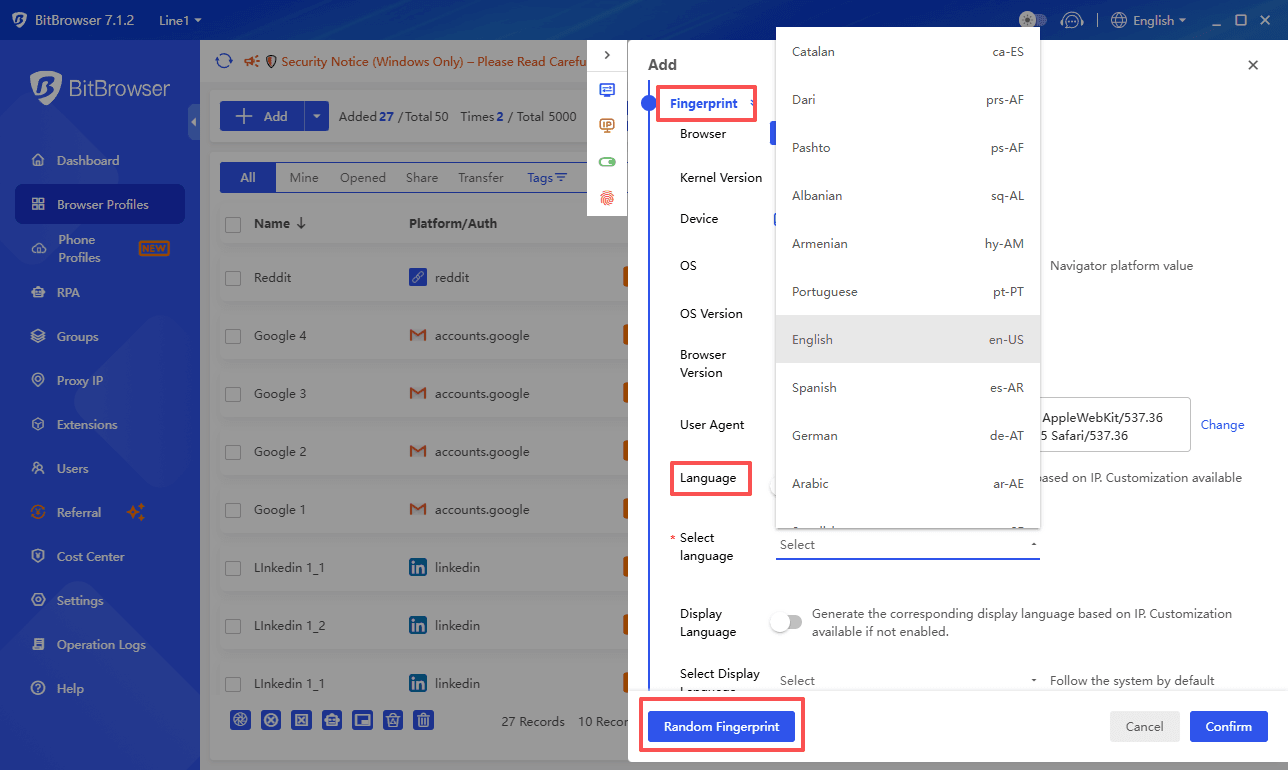Viewport: 1288px width, 770px height.
Task: Sort profiles by Name column header
Action: coord(280,224)
